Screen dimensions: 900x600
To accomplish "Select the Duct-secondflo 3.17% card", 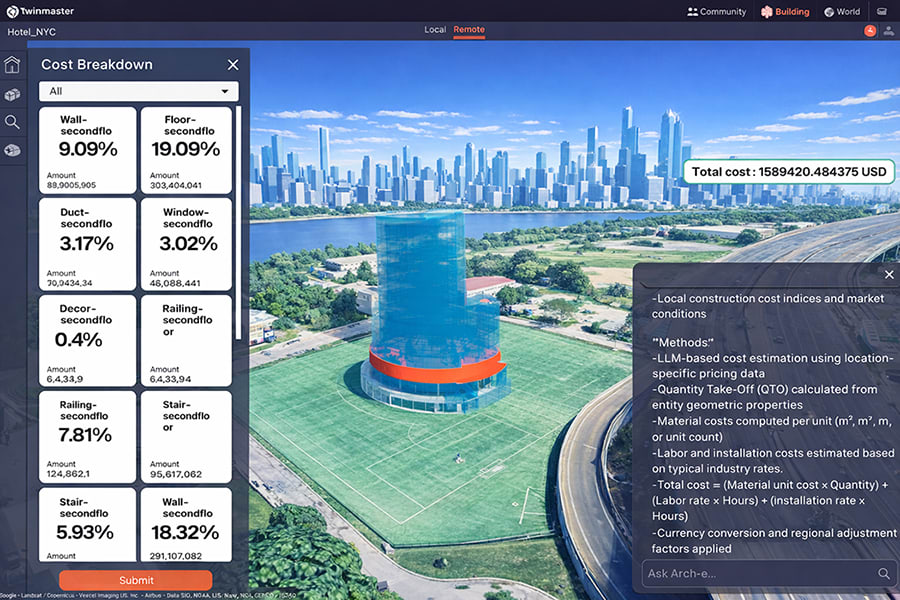I will (x=88, y=245).
